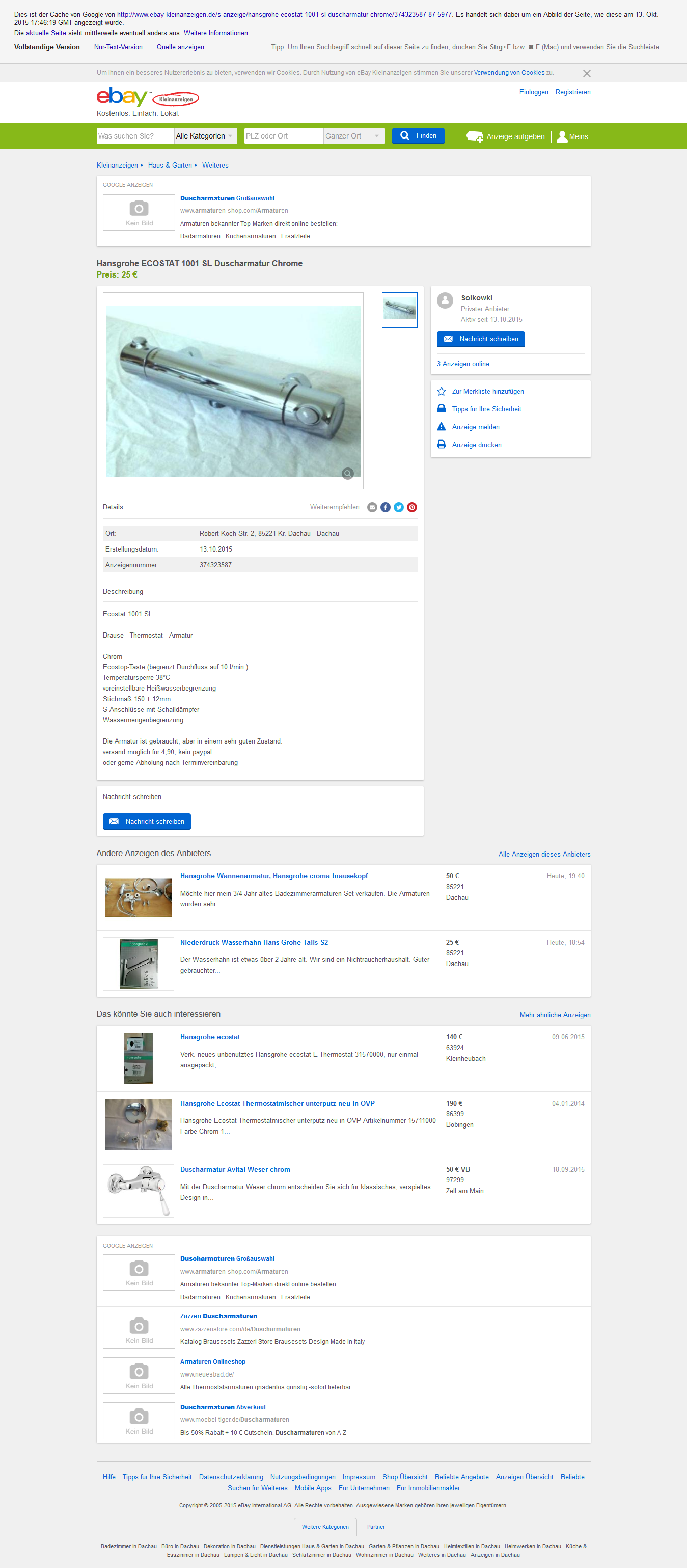Click Mehr ähnliche Anzeigen link
687x1568 pixels.
(x=555, y=1015)
